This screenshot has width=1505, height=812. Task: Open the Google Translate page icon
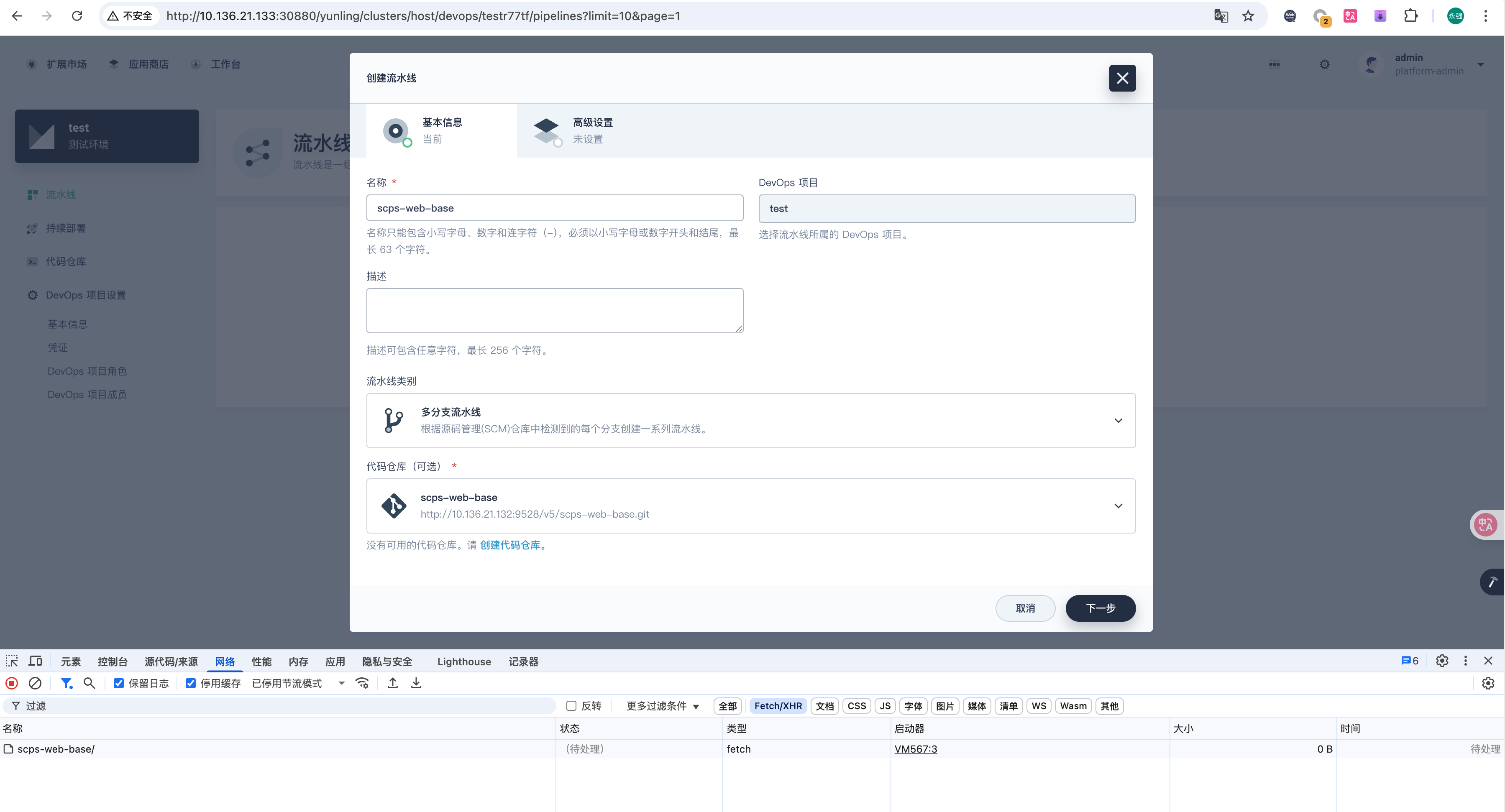[x=1221, y=16]
